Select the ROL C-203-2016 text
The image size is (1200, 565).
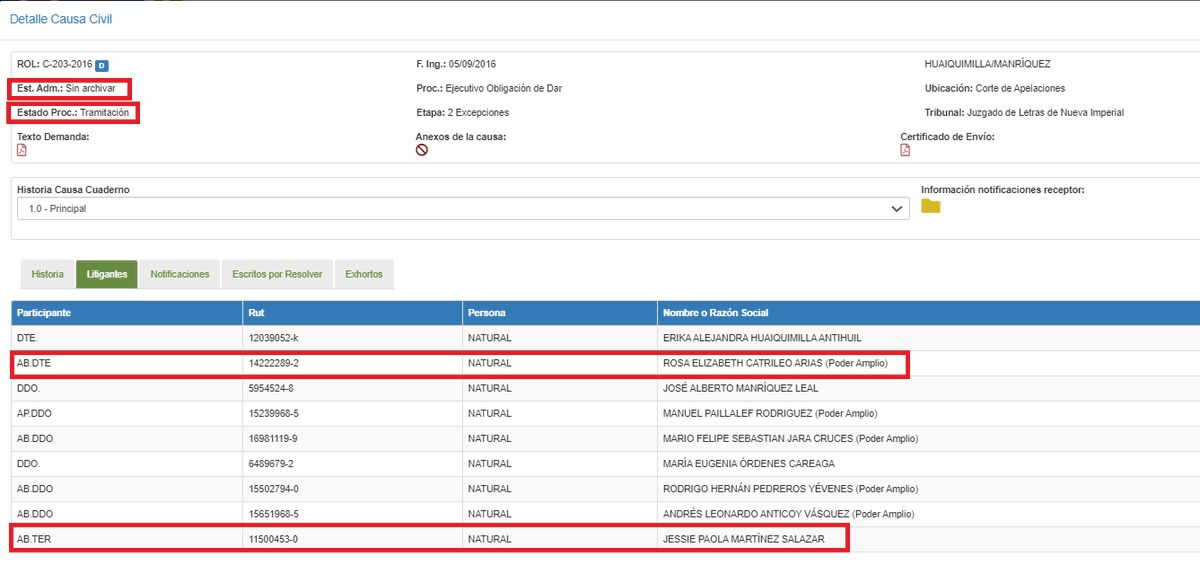pos(55,64)
